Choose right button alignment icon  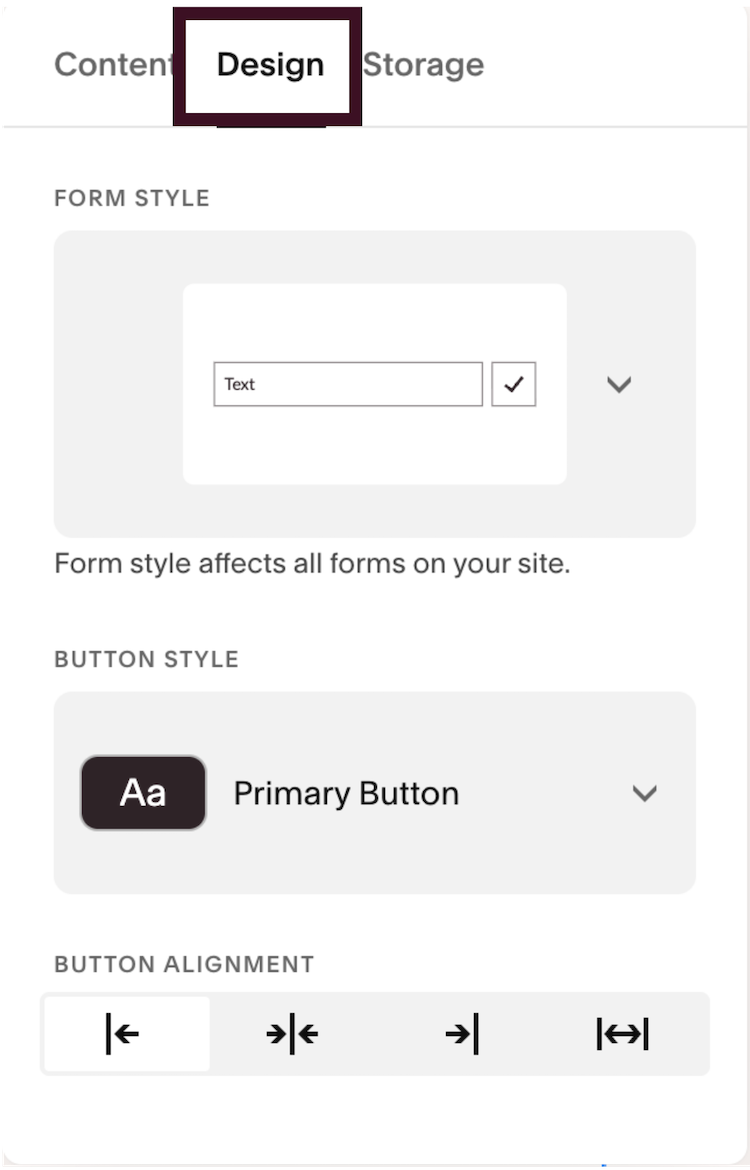coord(461,1033)
